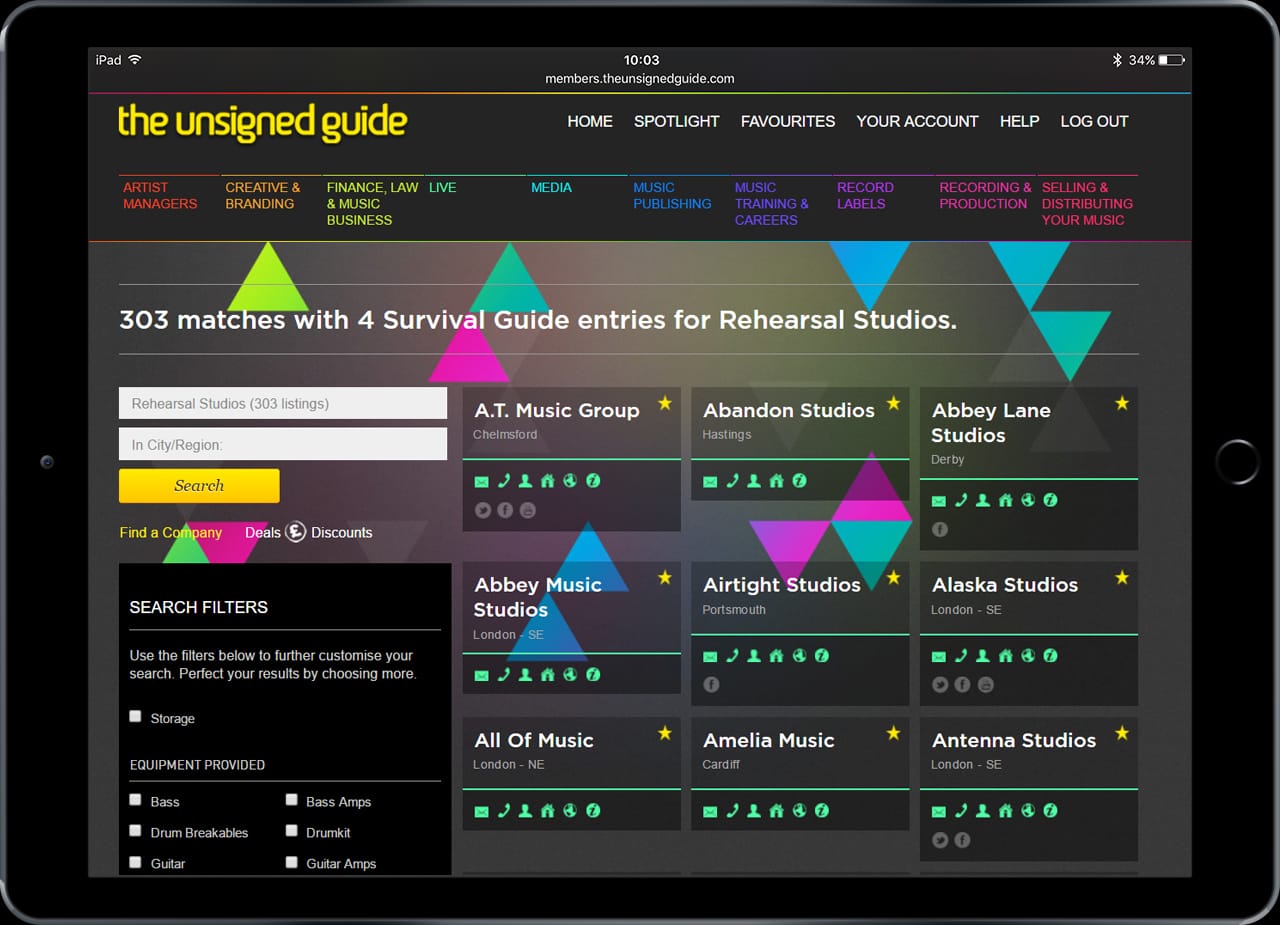Open Your Account page
Viewport: 1280px width, 925px height.
coord(917,121)
